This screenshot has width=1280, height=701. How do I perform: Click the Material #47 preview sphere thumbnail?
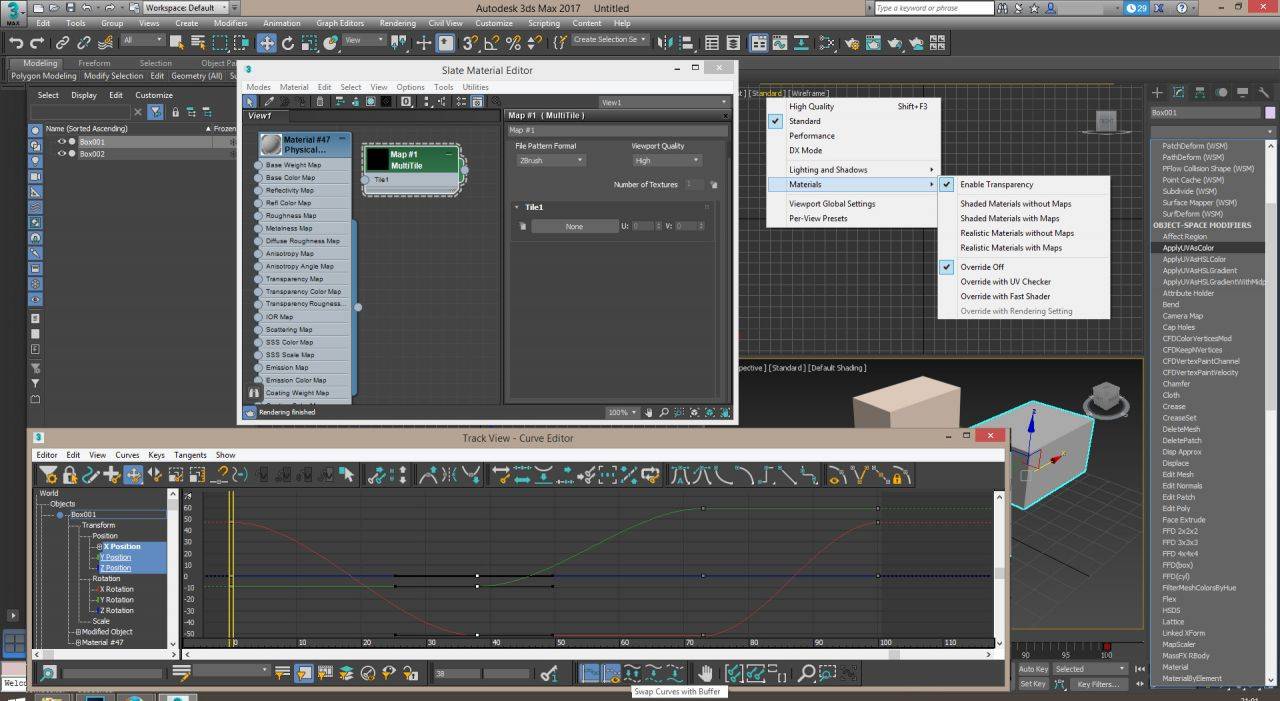pyautogui.click(x=270, y=145)
